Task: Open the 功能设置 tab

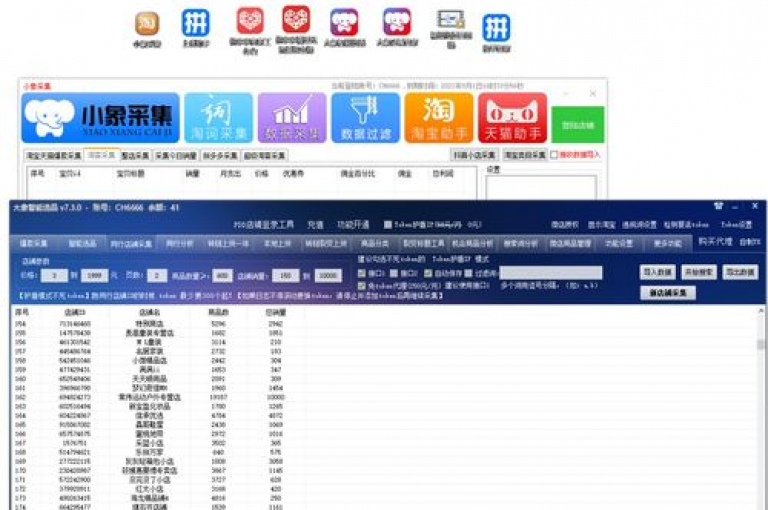Action: pos(619,243)
